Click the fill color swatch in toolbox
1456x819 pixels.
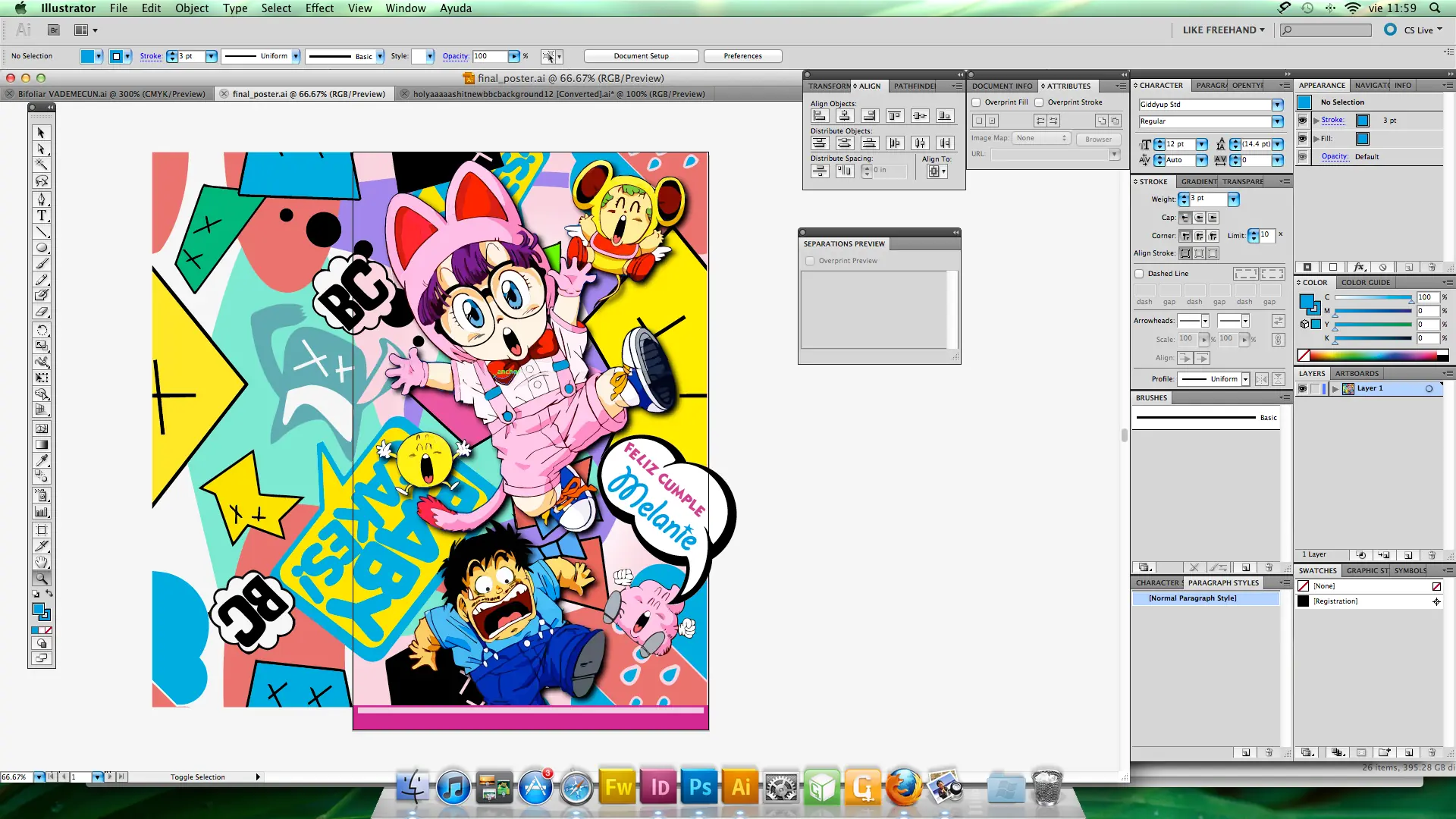tap(39, 610)
